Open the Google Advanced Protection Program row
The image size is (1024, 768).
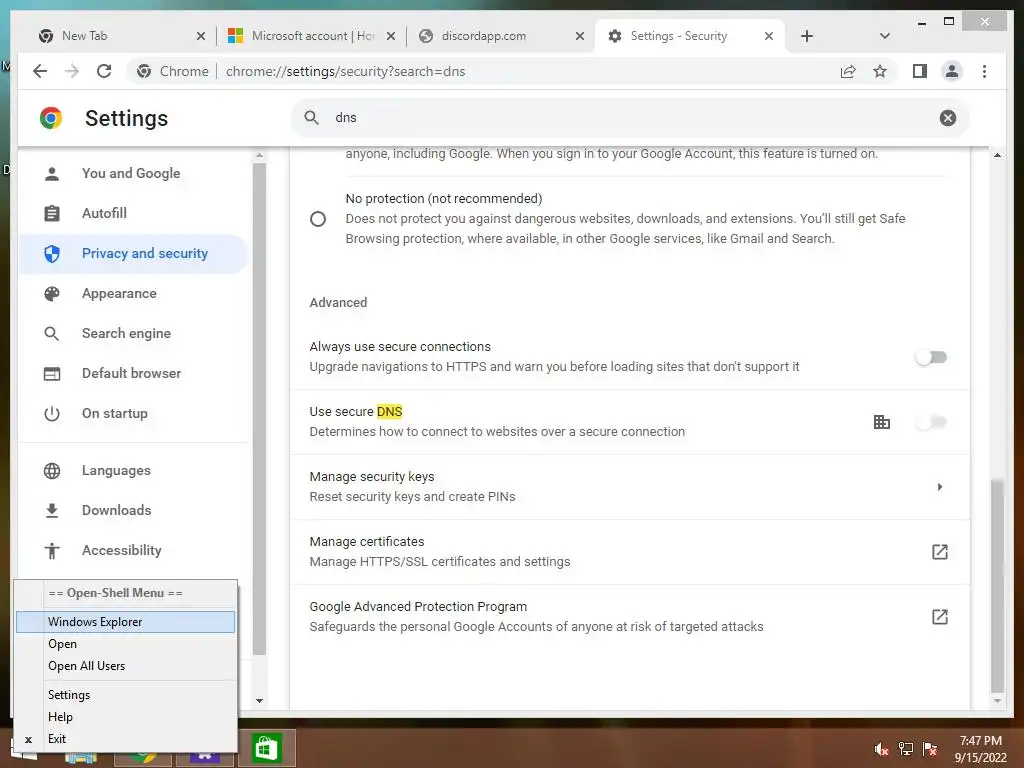(x=630, y=616)
